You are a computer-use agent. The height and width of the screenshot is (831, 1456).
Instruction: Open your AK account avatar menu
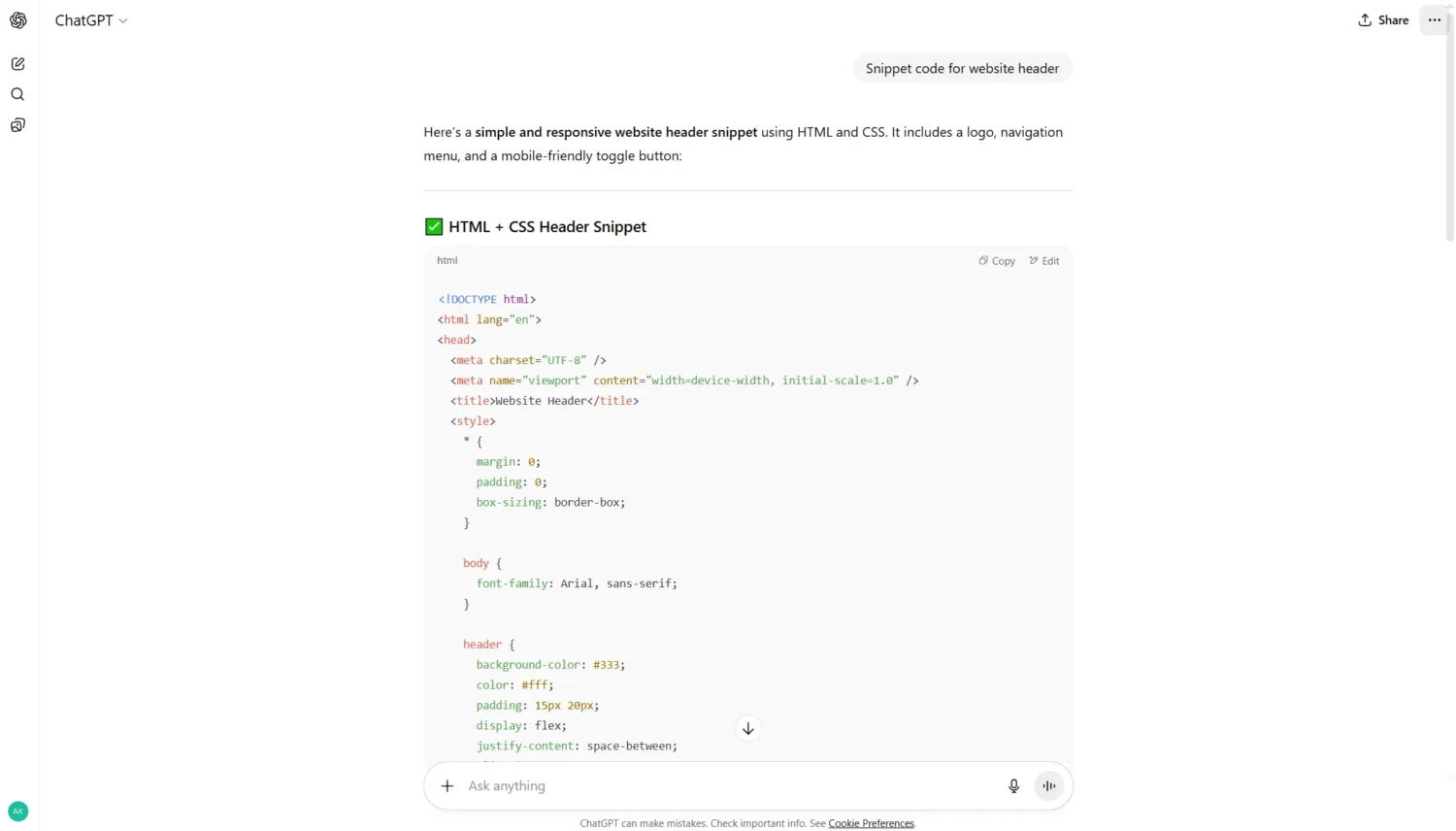click(17, 811)
